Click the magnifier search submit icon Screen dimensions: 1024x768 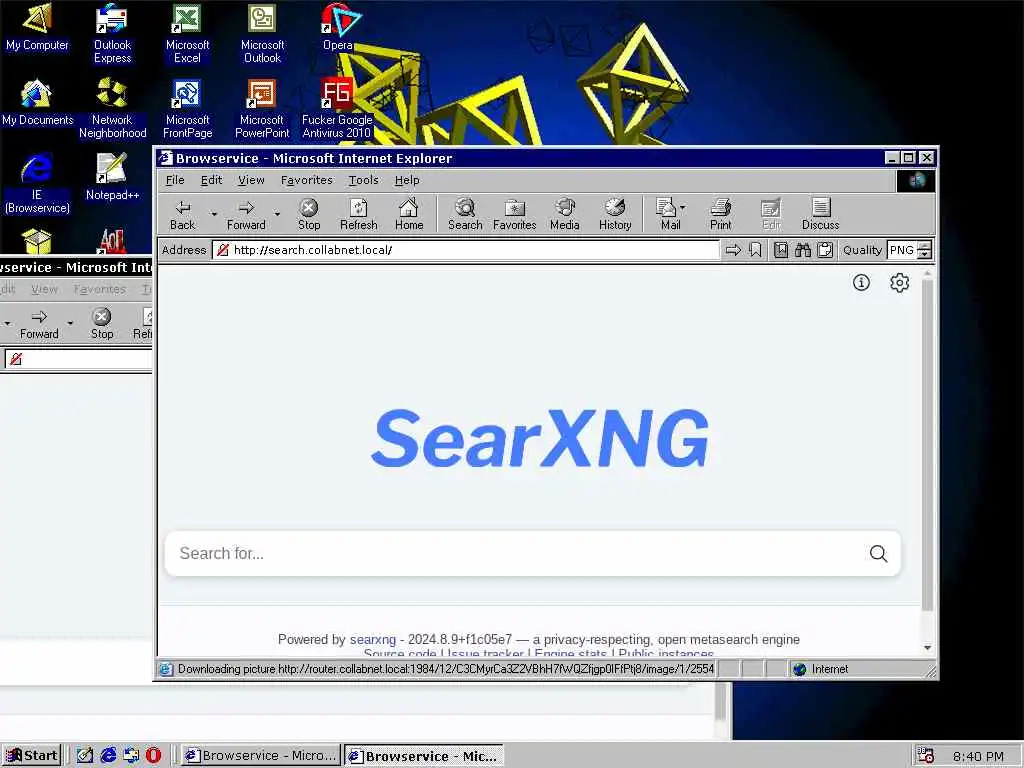click(x=878, y=554)
